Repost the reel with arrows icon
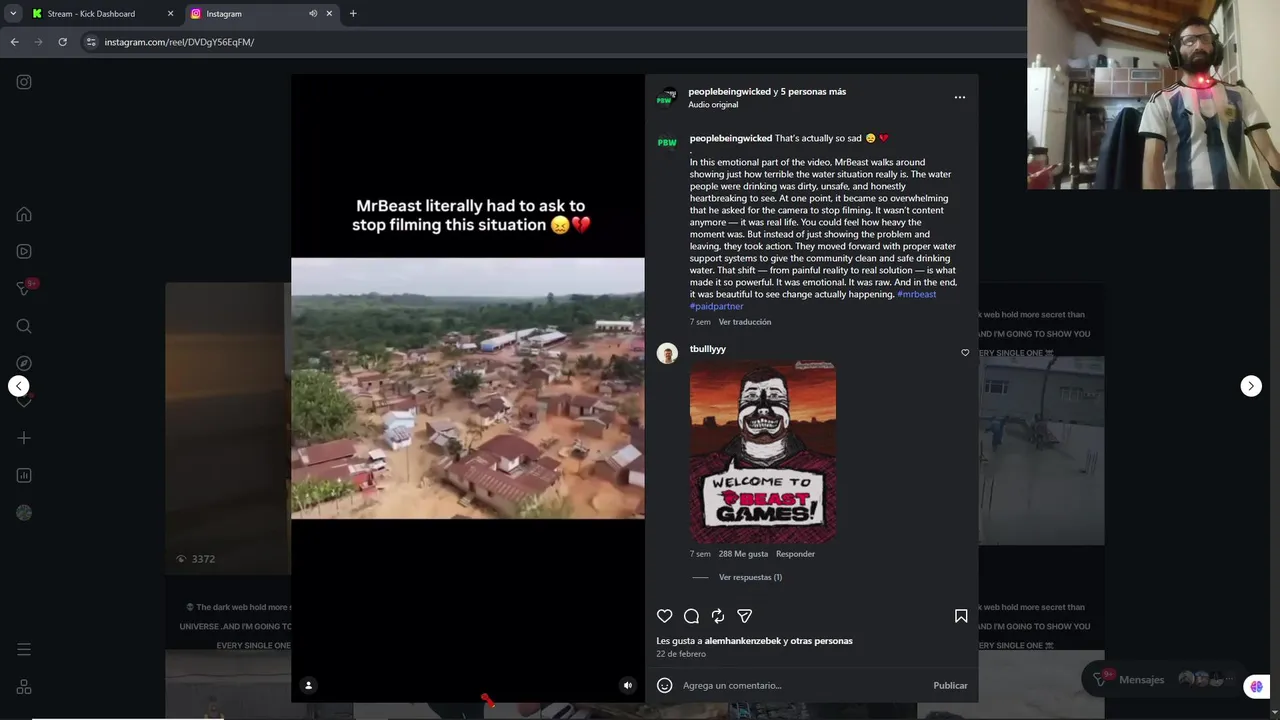The width and height of the screenshot is (1280, 720). coord(718,616)
